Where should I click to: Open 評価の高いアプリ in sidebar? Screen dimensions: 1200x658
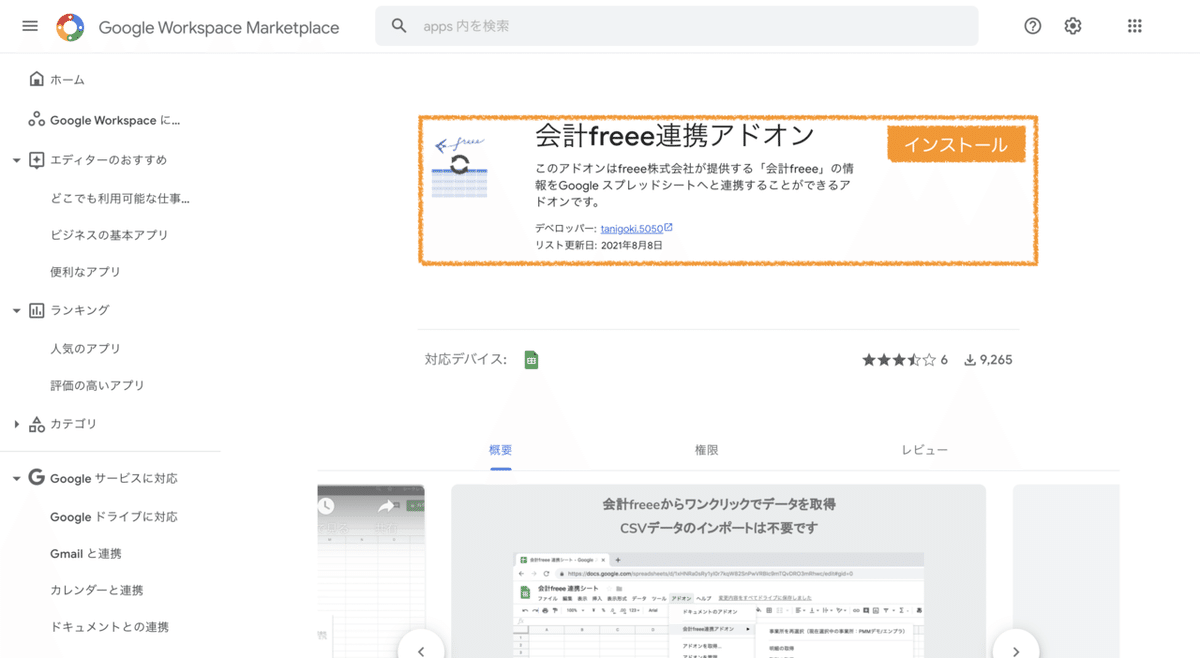97,385
